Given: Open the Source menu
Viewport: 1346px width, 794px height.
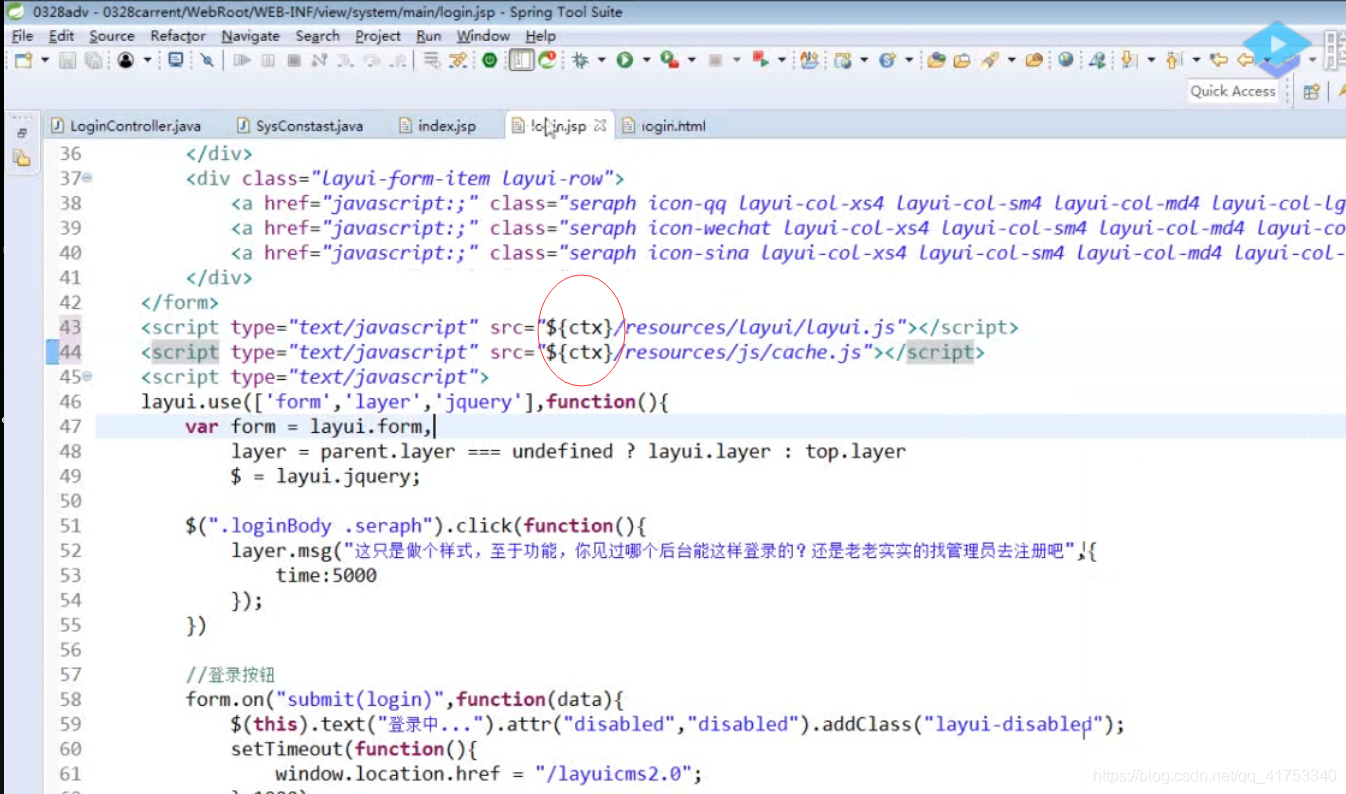Looking at the screenshot, I should click(x=112, y=35).
